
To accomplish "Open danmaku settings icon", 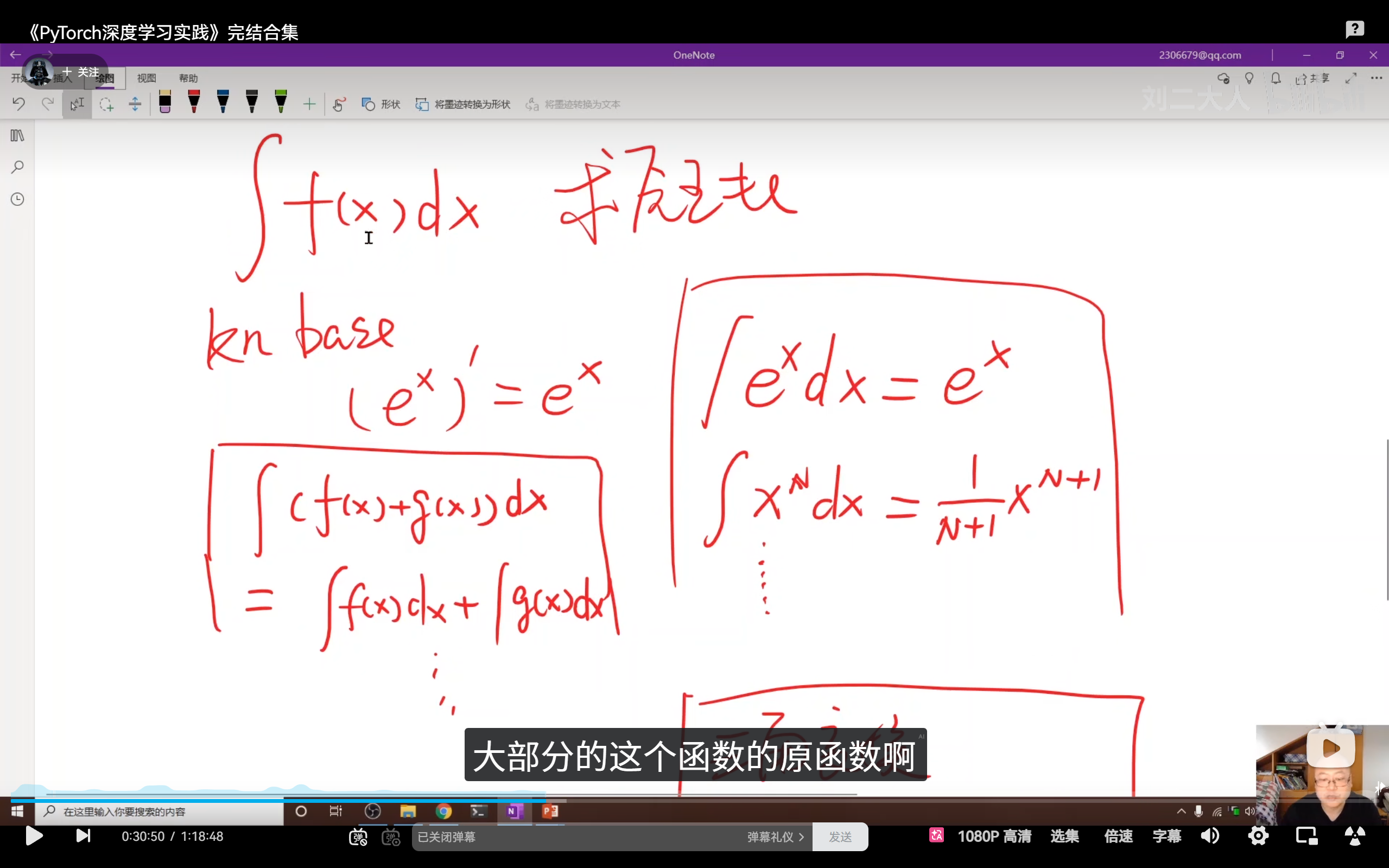I will pos(391,837).
